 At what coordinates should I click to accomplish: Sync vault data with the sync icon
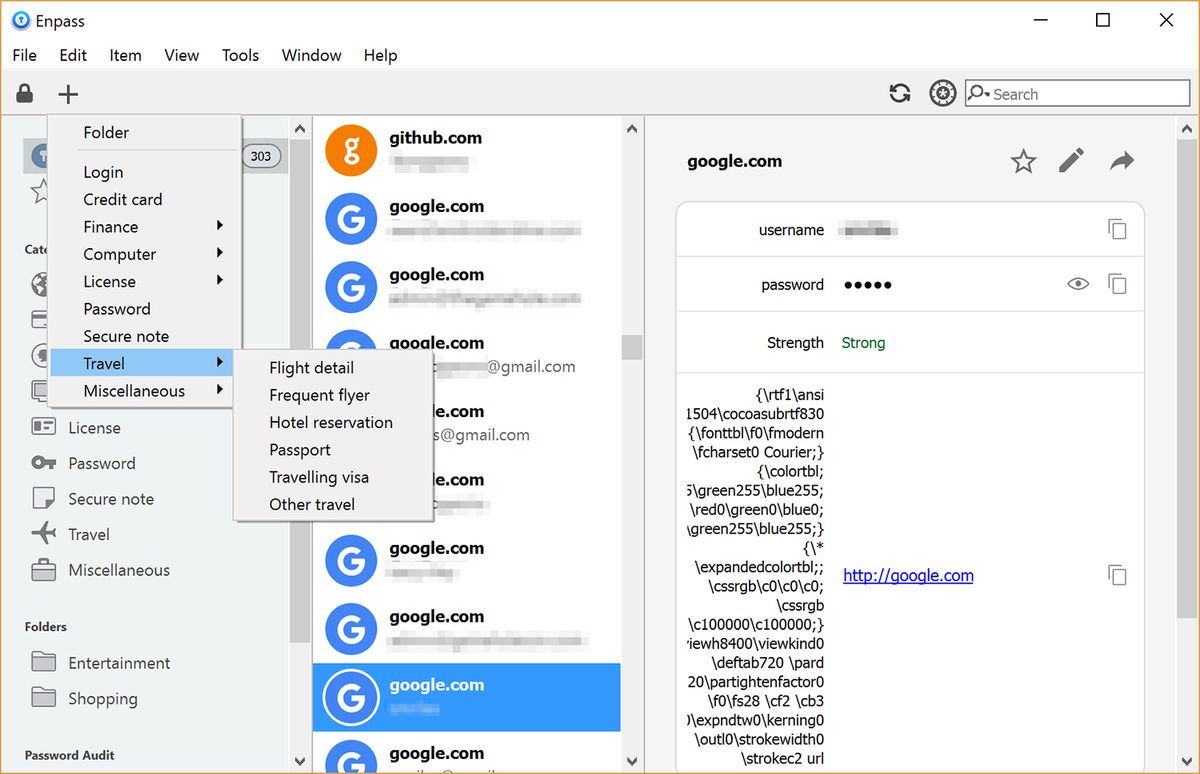(x=899, y=92)
